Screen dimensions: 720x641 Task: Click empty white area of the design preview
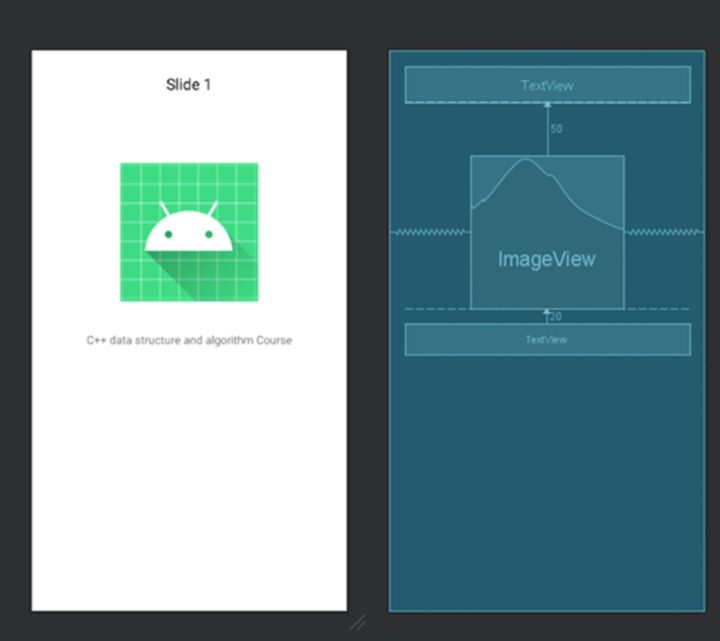(189, 480)
